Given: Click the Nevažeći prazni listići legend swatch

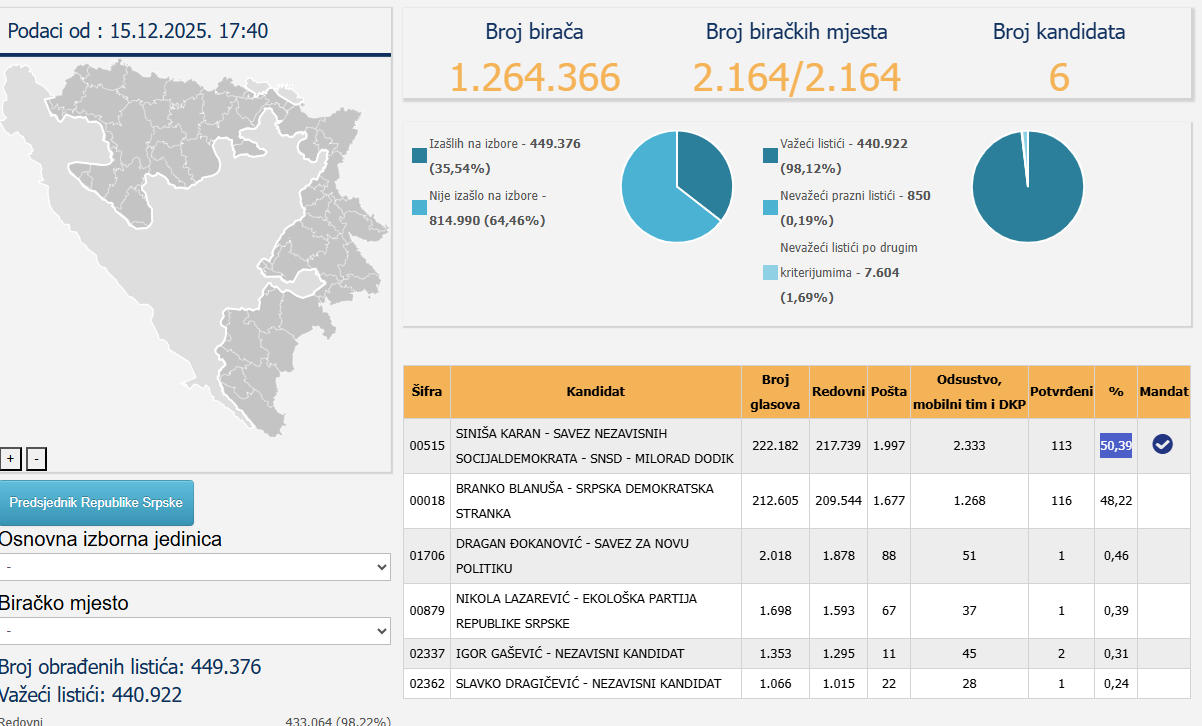Looking at the screenshot, I should 770,208.
